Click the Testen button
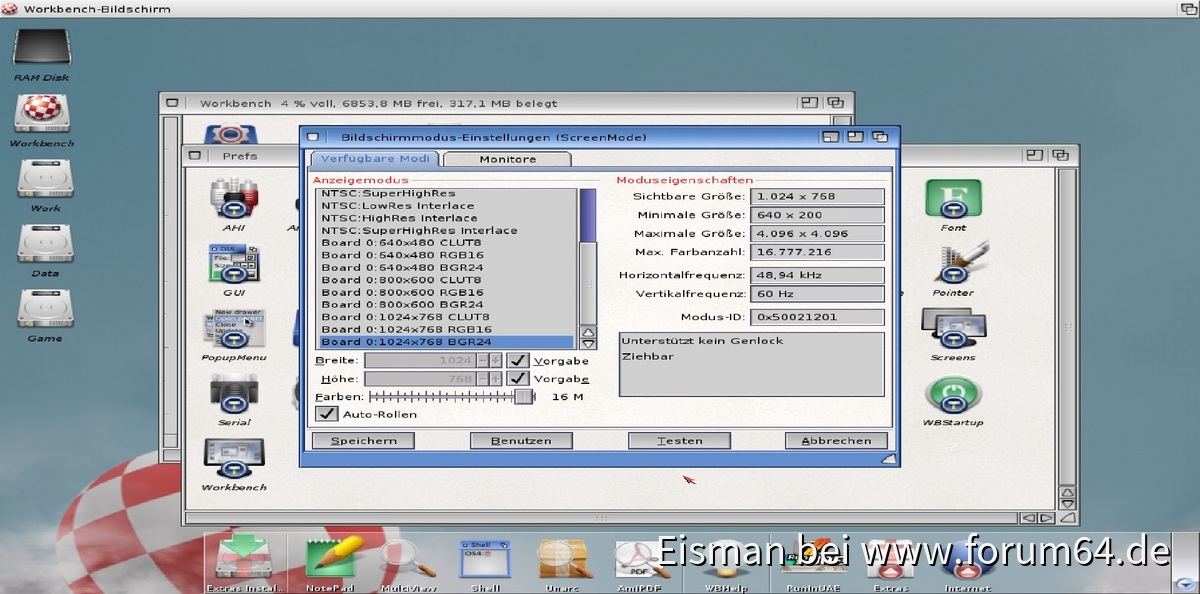Image resolution: width=1200 pixels, height=594 pixels. point(679,440)
